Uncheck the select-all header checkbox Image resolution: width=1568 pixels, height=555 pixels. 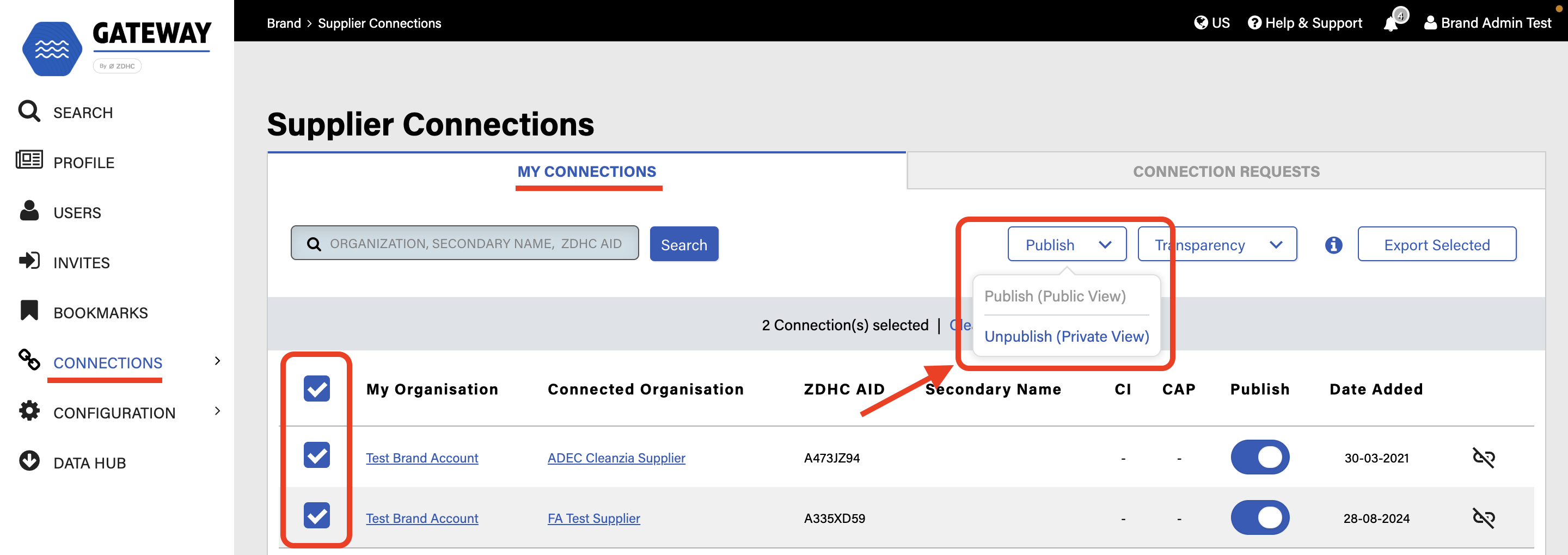coord(316,389)
